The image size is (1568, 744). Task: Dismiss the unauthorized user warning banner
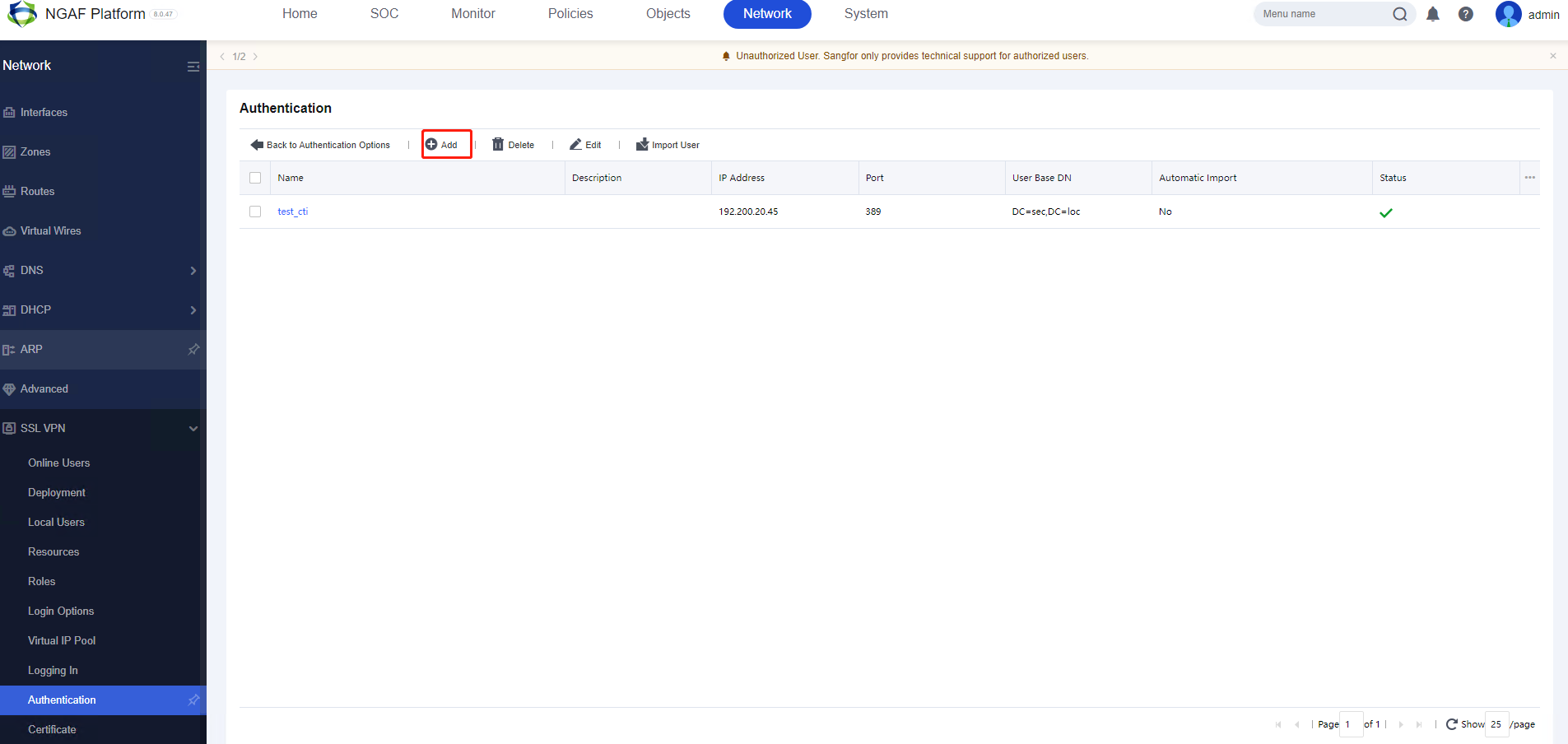tap(1553, 56)
